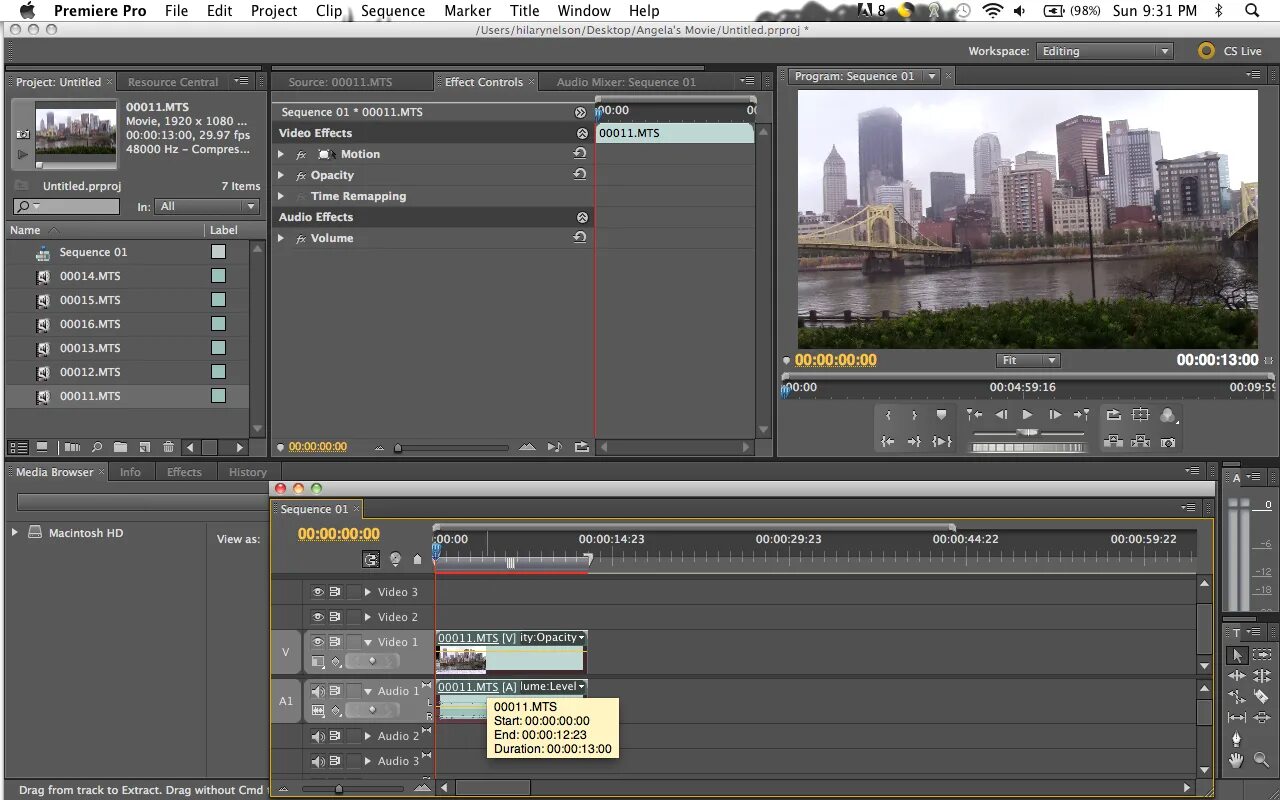This screenshot has height=800, width=1280.
Task: Toggle track lock box for Video 1
Action: click(x=353, y=642)
